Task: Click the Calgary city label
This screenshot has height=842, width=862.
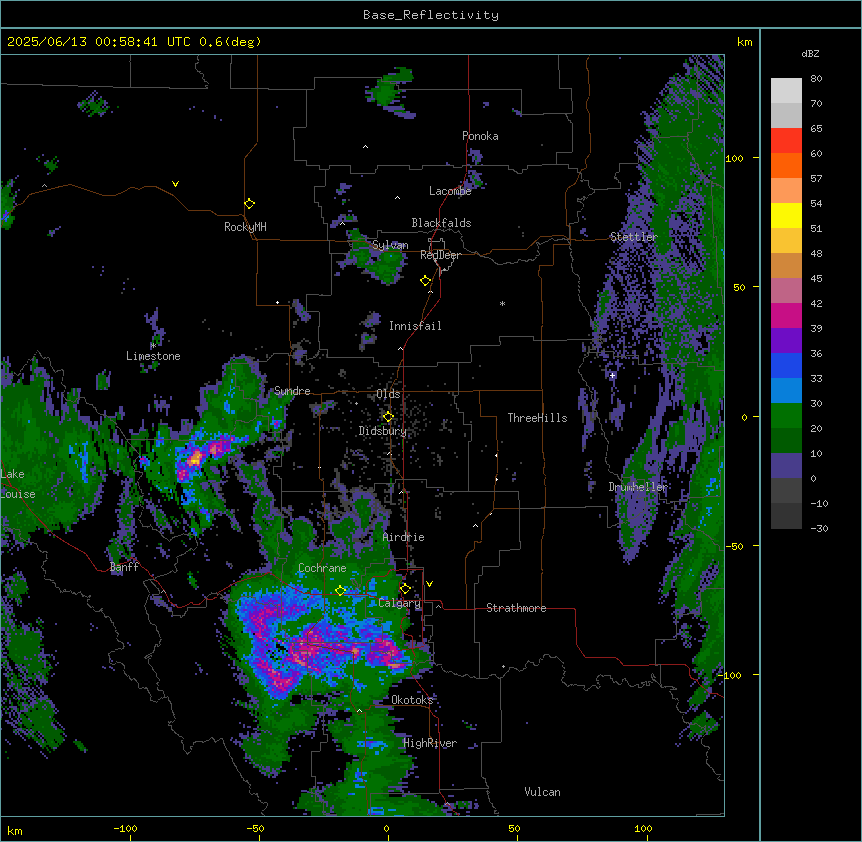Action: (399, 603)
